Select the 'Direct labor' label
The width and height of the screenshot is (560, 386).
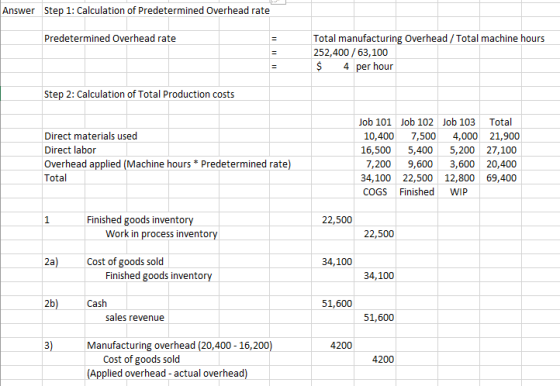pyautogui.click(x=70, y=150)
